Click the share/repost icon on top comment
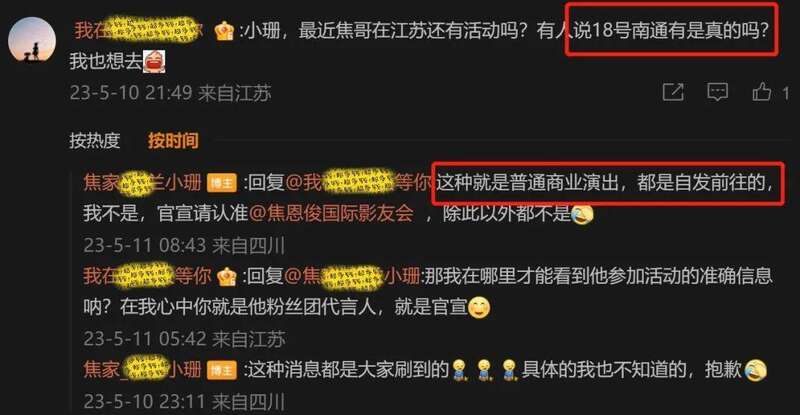 [x=673, y=92]
